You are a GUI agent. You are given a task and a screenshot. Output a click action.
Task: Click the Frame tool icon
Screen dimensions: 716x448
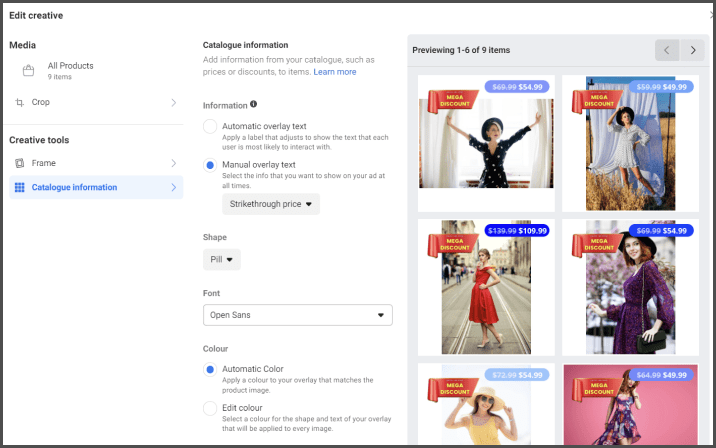click(20, 163)
